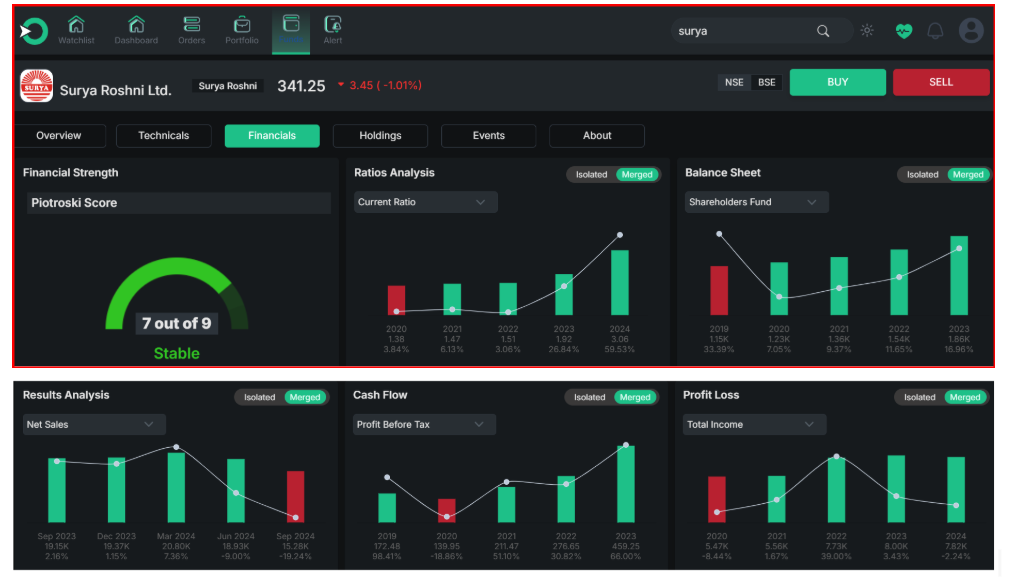The height and width of the screenshot is (584, 1011).
Task: Open the Watchlist page icon
Action: coord(76,25)
